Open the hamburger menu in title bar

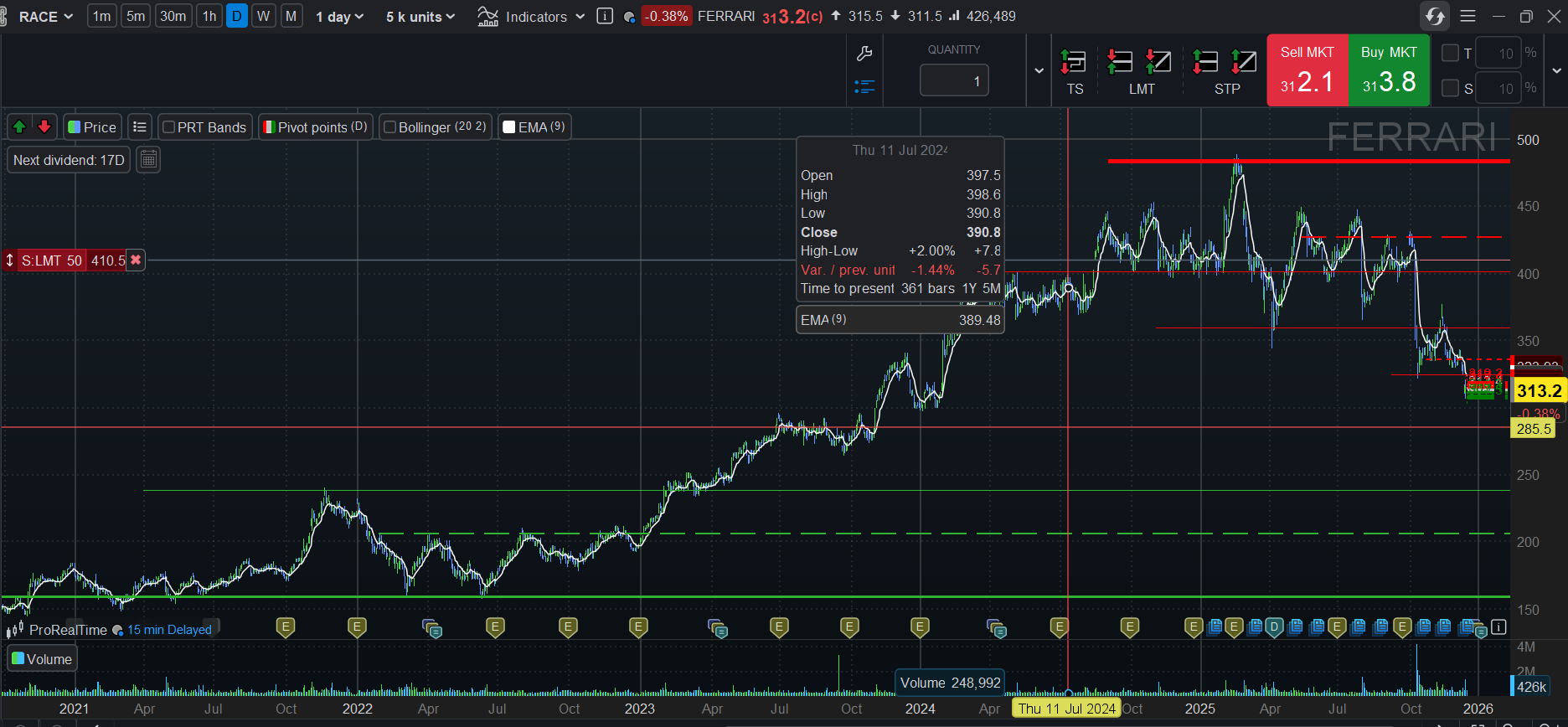coord(1467,16)
